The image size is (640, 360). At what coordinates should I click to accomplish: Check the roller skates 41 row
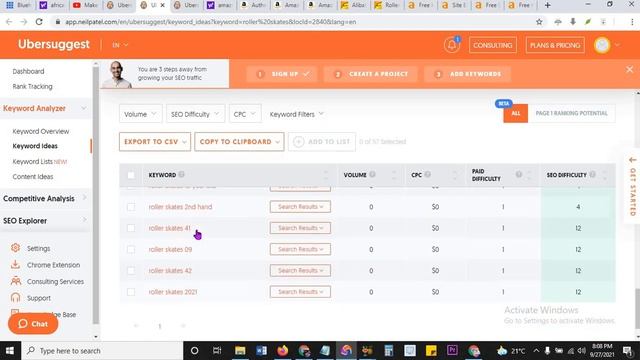[x=131, y=228]
